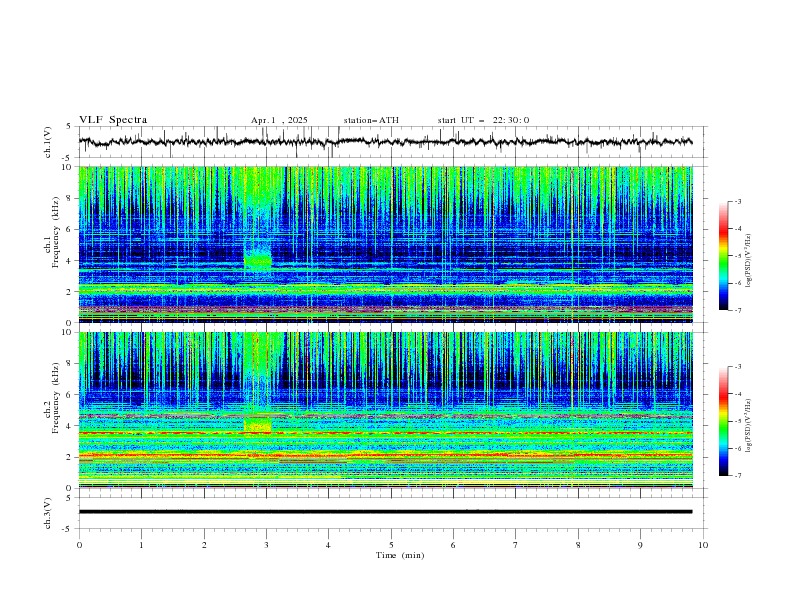Click time axis tick label "0"
792x612 pixels.
tap(79, 545)
